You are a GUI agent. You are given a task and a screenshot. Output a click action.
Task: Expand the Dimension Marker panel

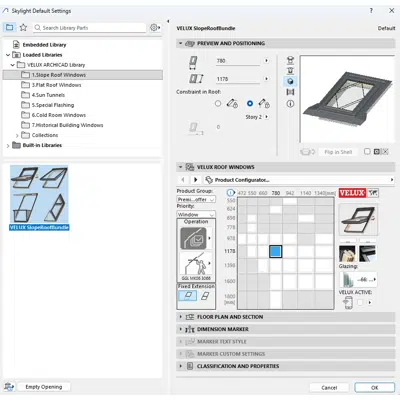[x=180, y=329]
